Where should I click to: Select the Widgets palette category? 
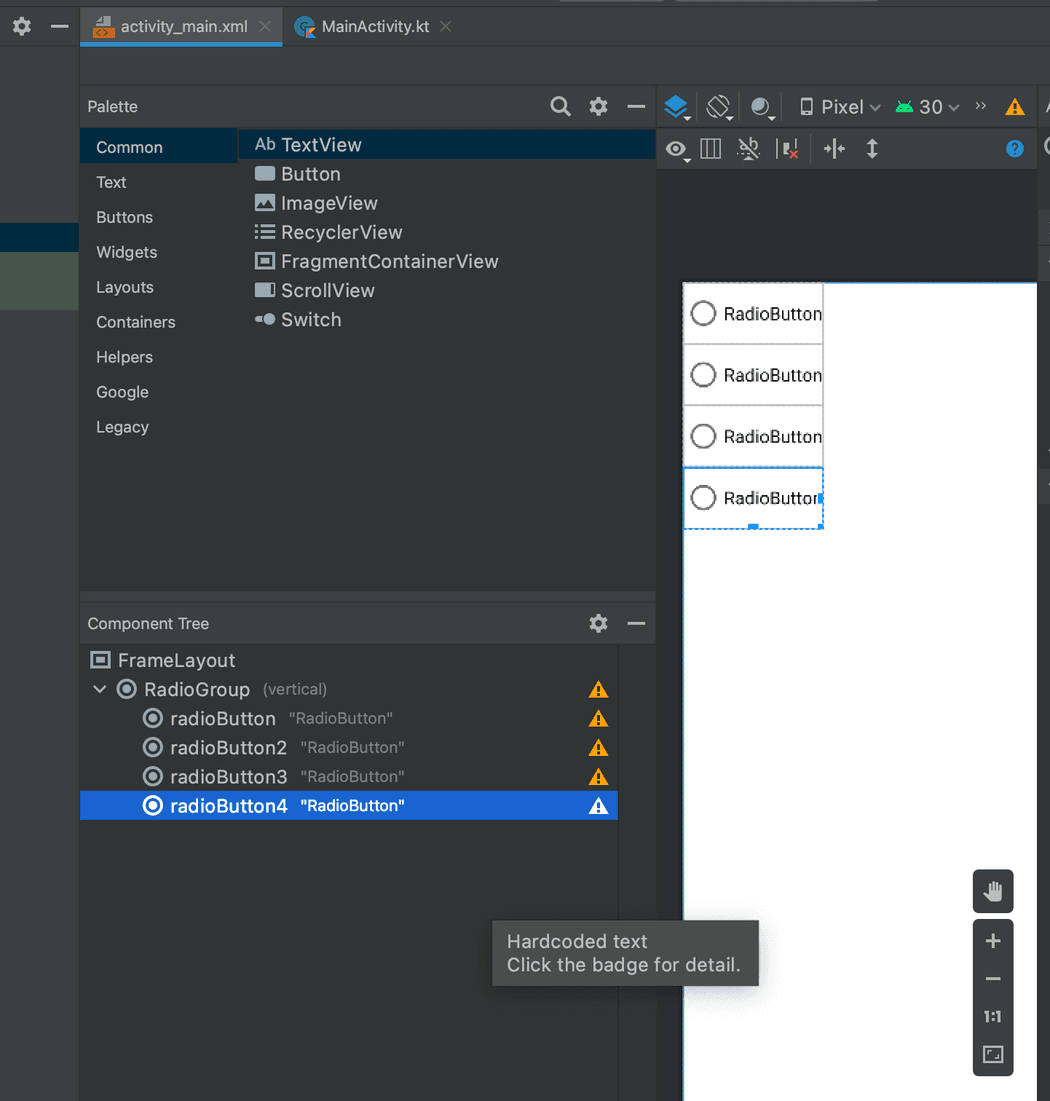pos(127,252)
